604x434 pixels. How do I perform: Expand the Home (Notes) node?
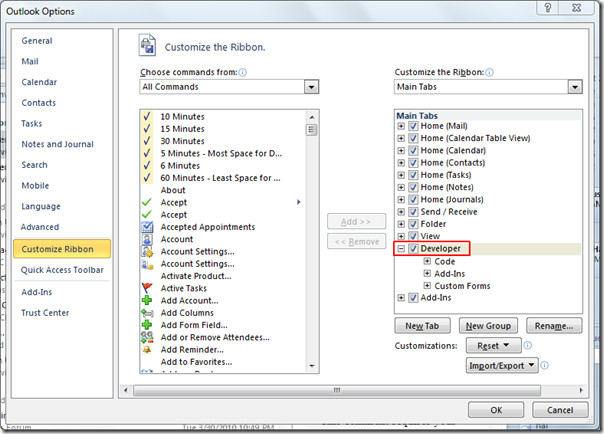click(x=401, y=188)
